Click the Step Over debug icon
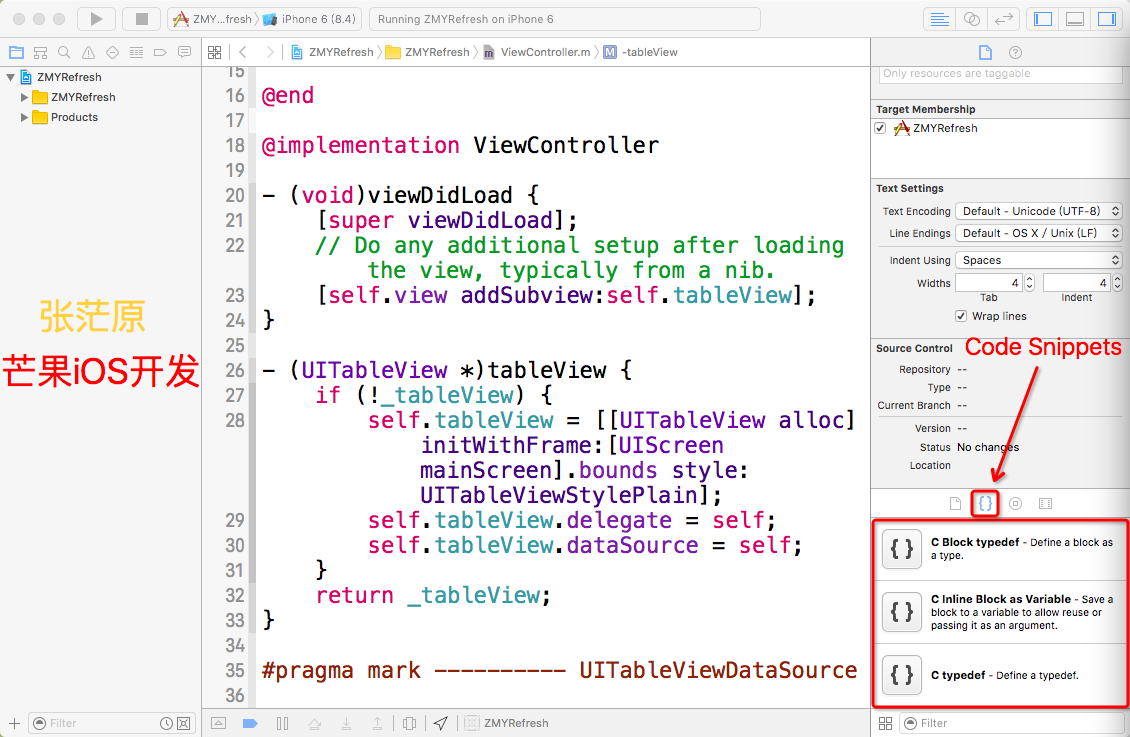The image size is (1130, 737). click(314, 723)
